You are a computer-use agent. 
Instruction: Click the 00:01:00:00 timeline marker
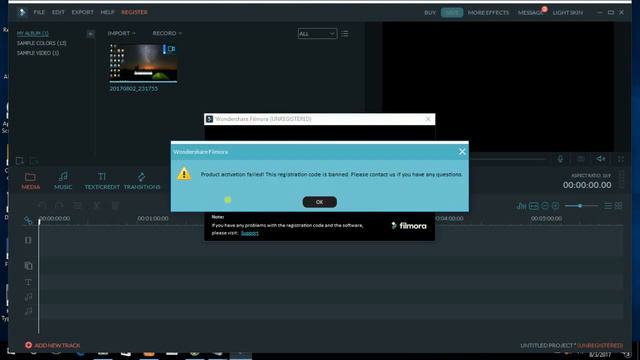tap(153, 219)
